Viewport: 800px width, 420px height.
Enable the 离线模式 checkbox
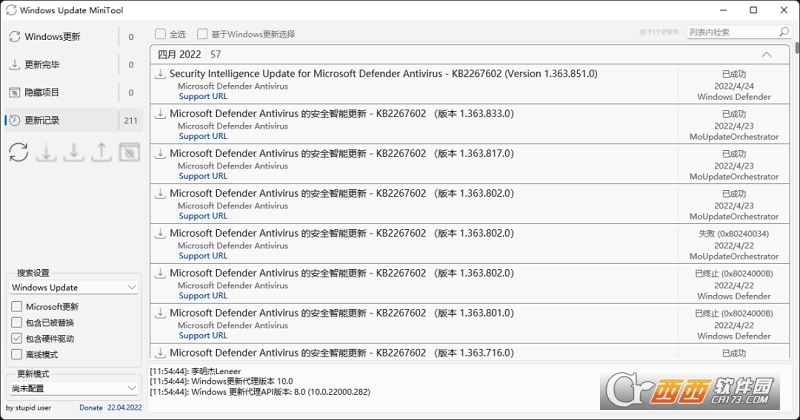[x=17, y=354]
